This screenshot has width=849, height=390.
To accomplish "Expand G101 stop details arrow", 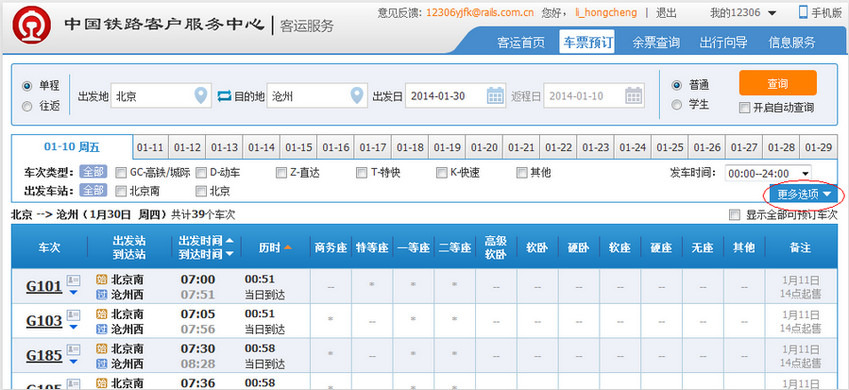I will [73, 293].
